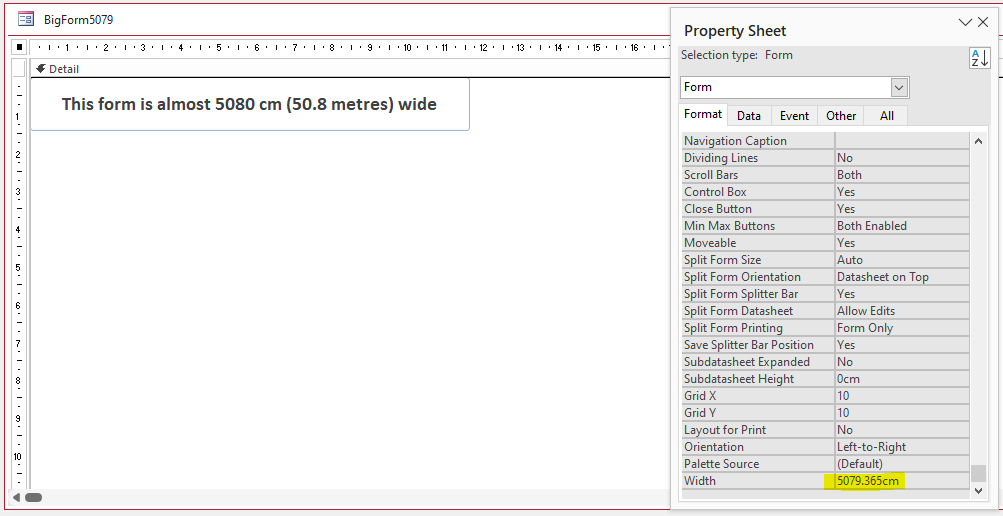Click the Grid X value 10
1003x516 pixels.
(x=902, y=396)
